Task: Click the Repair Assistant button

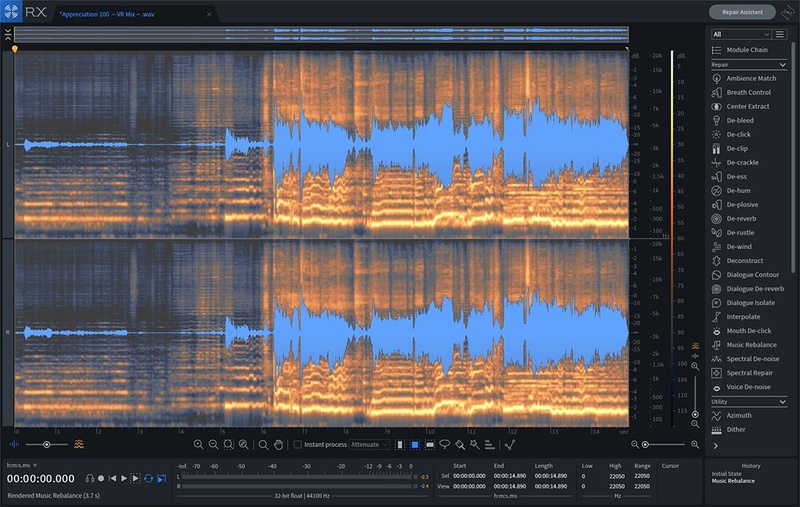Action: [742, 12]
